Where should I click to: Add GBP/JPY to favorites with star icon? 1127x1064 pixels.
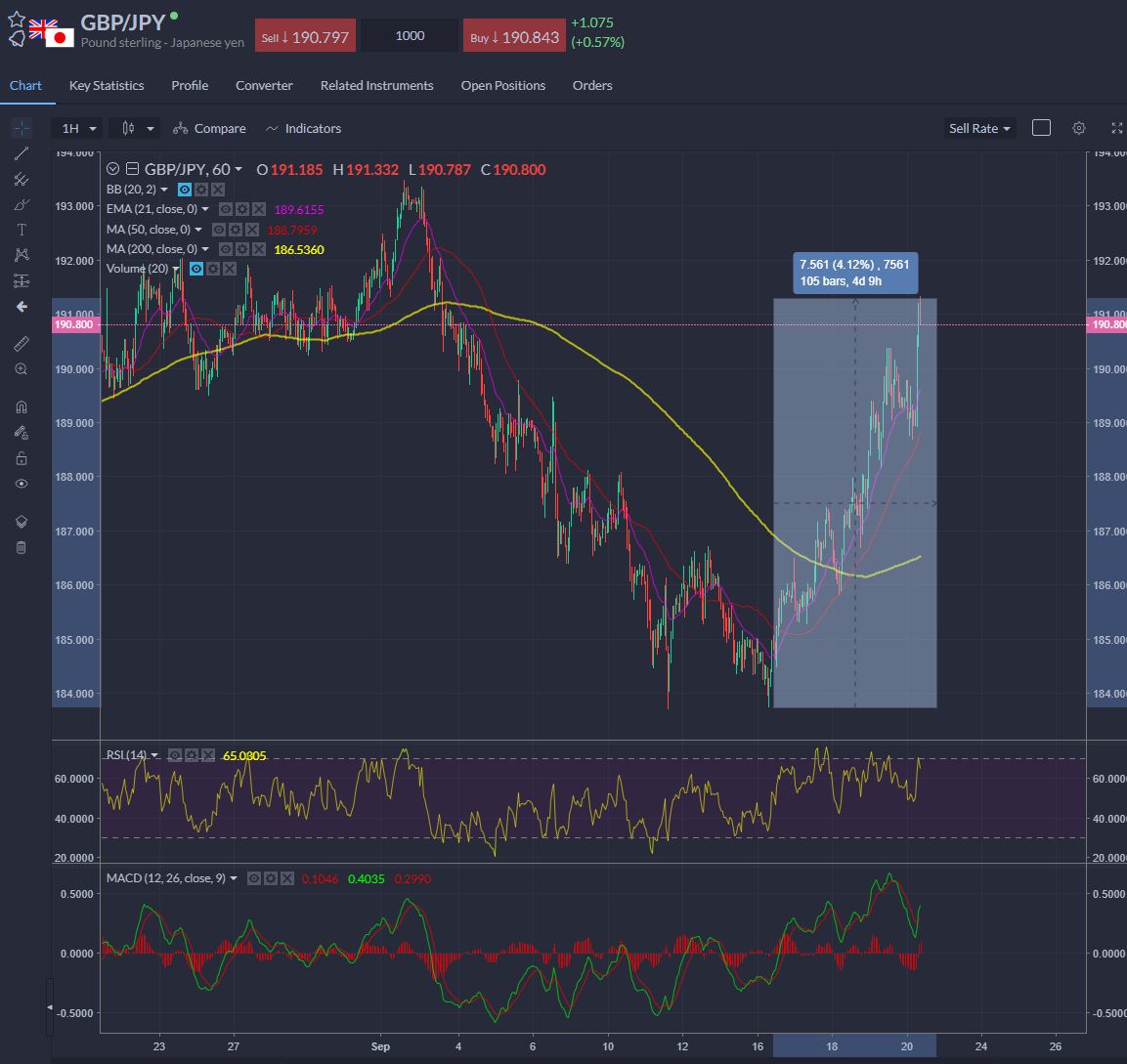coord(17,20)
